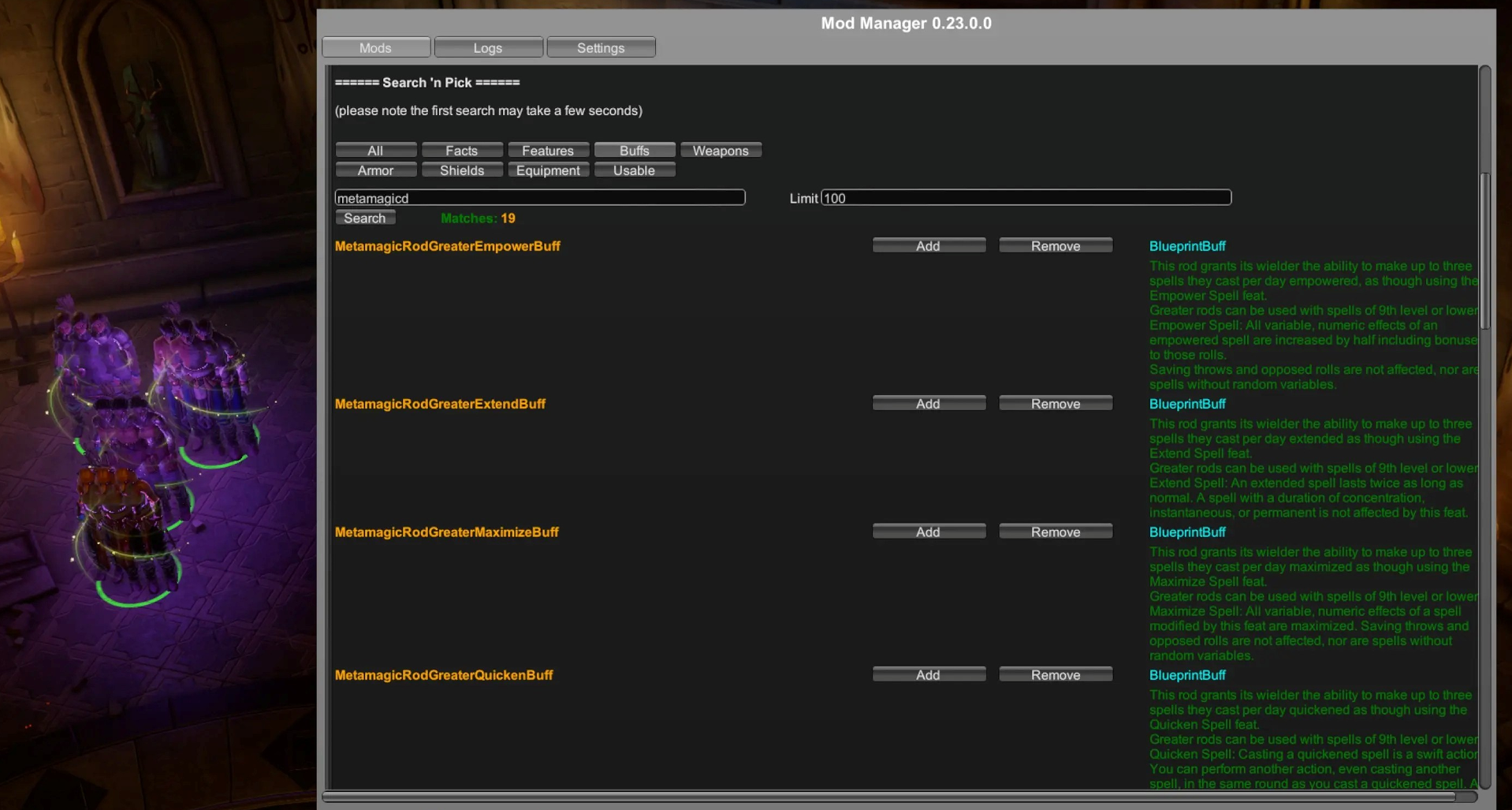
Task: Remove MetamagicRodGreaterQuickenBuff
Action: click(1055, 675)
